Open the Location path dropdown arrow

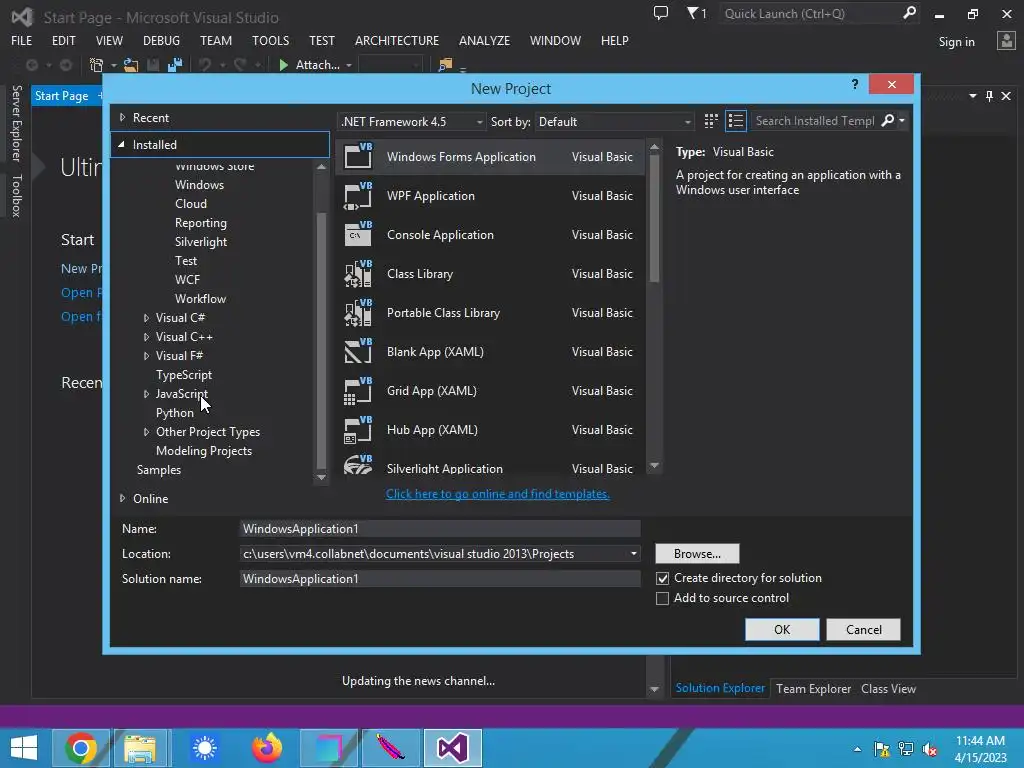[633, 554]
